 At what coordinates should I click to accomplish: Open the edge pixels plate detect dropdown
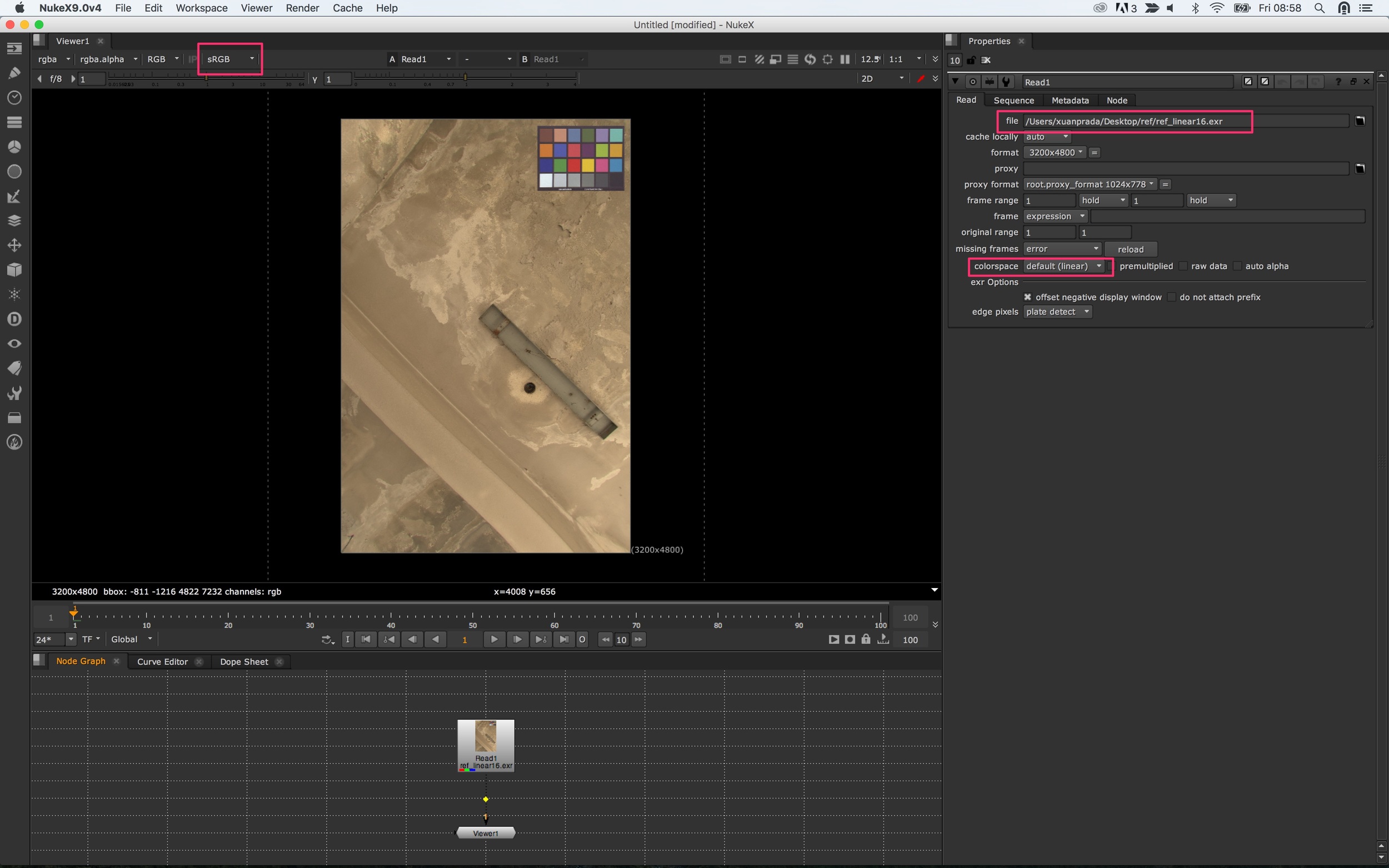(1057, 312)
